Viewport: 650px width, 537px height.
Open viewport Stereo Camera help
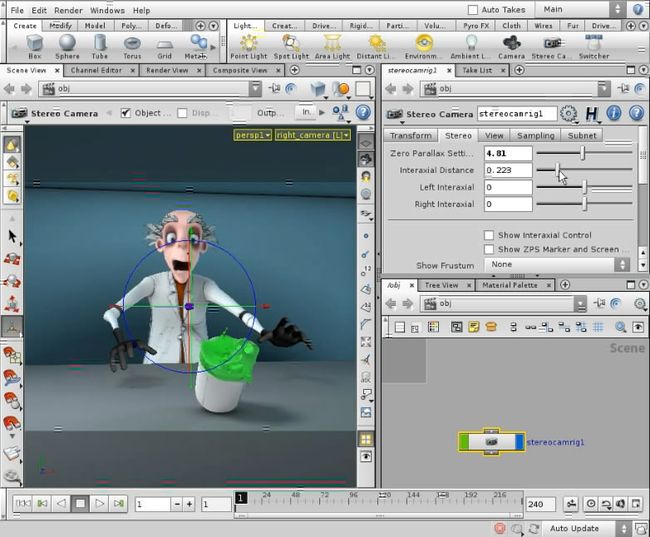pyautogui.click(x=363, y=112)
